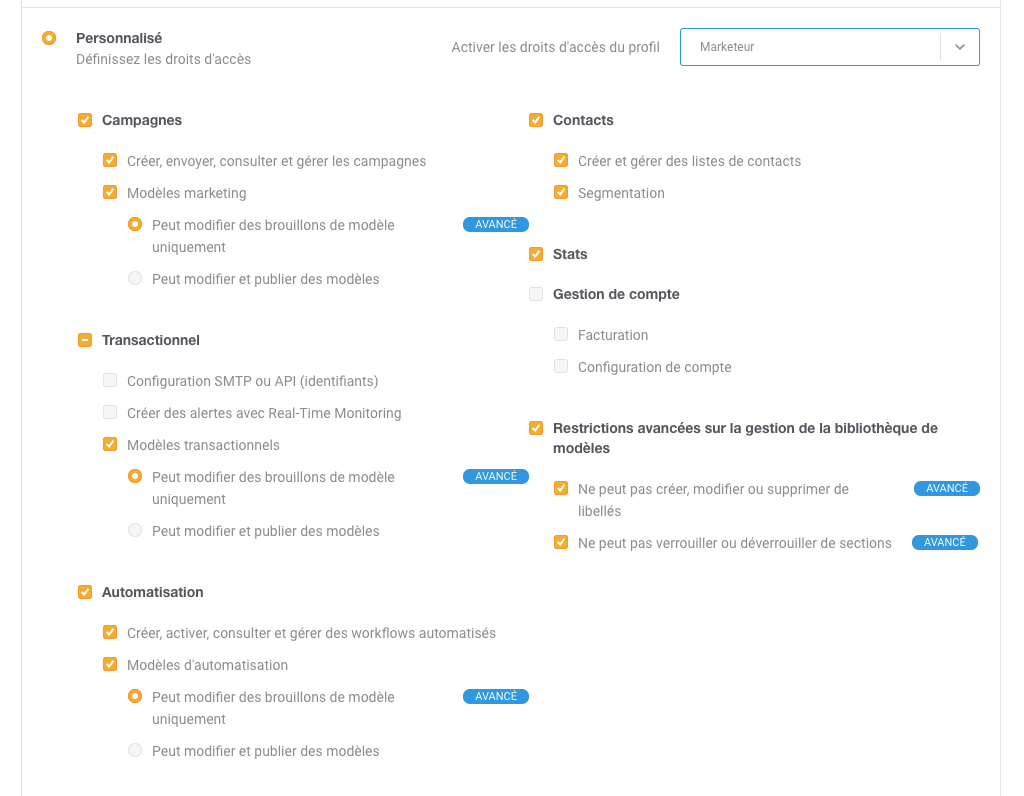The image size is (1024, 796).
Task: Toggle the Segmentation checkbox
Action: click(560, 193)
